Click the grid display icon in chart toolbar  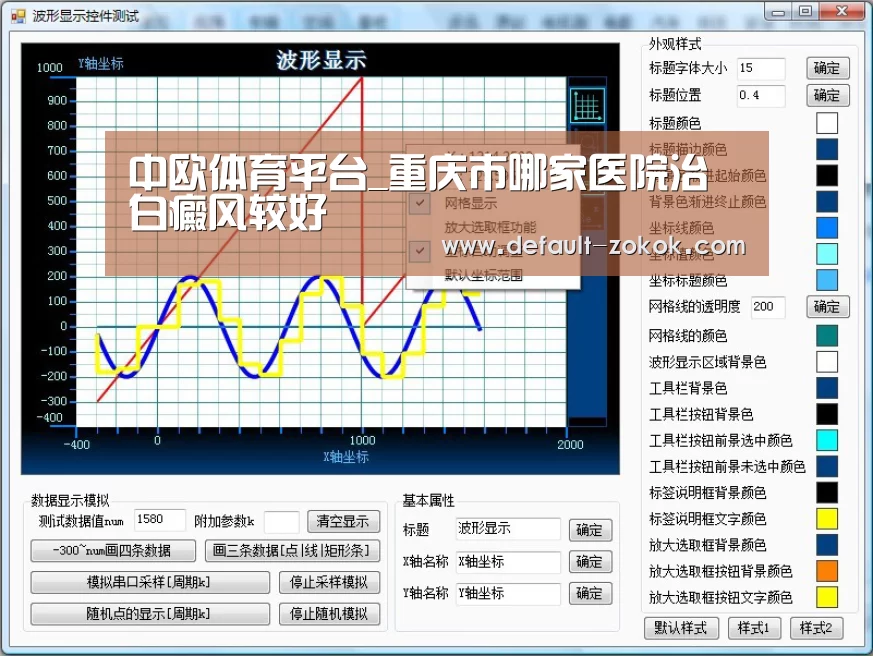587,105
